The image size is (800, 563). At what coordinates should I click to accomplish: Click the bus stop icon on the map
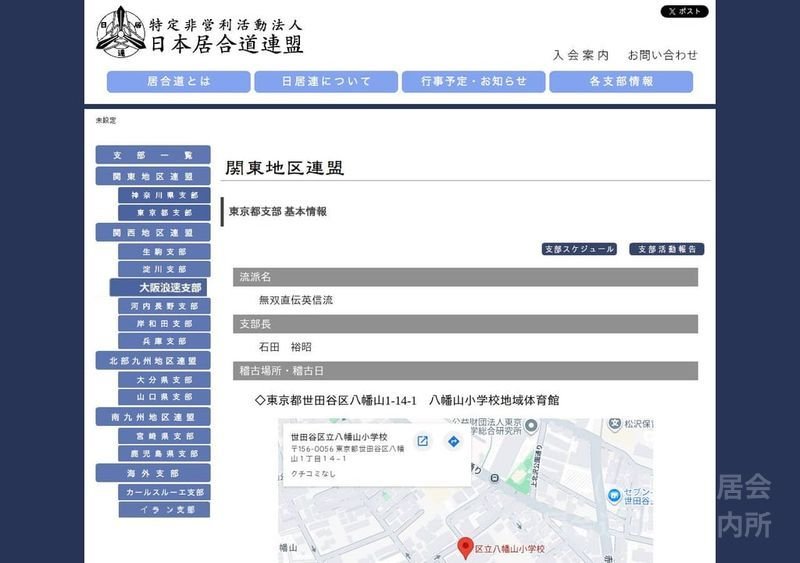494,478
